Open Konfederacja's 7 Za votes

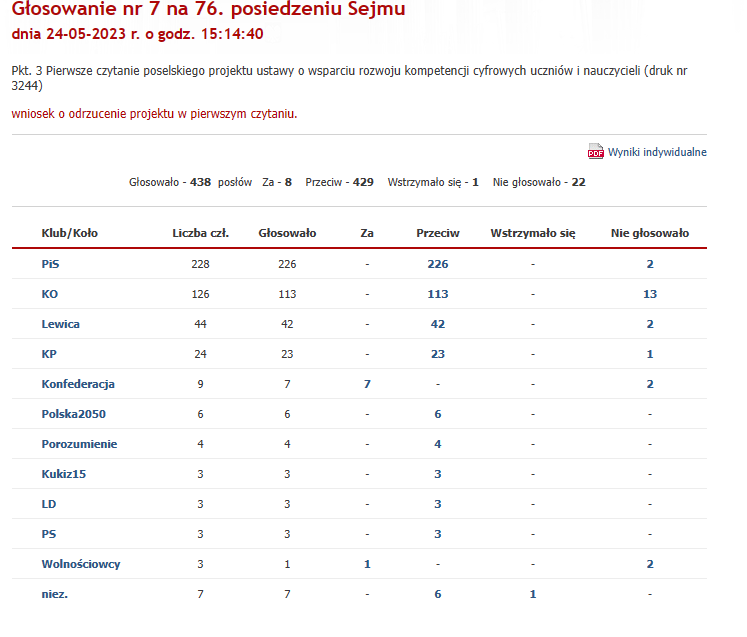(367, 384)
